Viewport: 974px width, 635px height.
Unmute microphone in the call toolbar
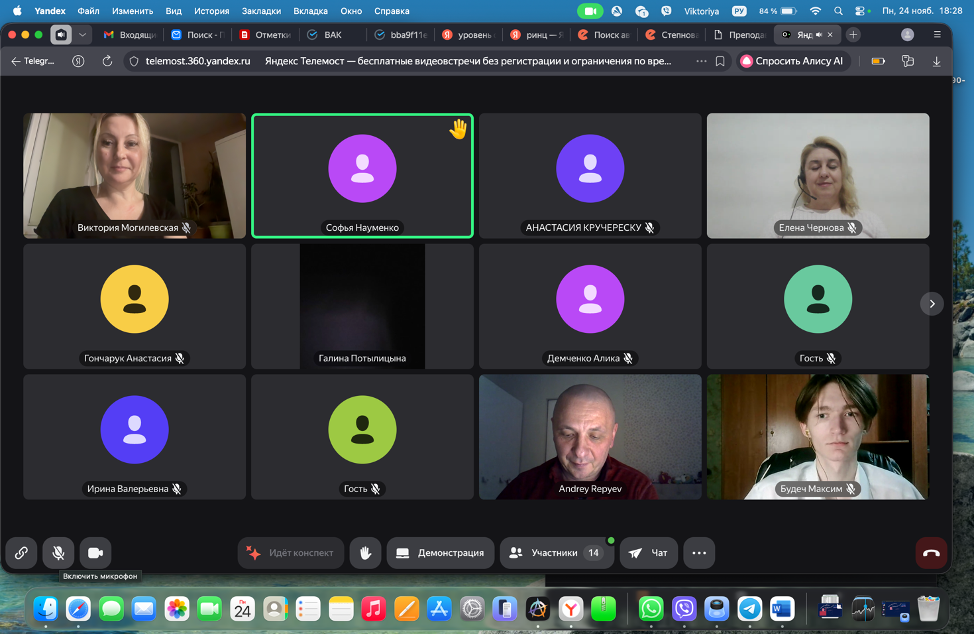pyautogui.click(x=58, y=552)
